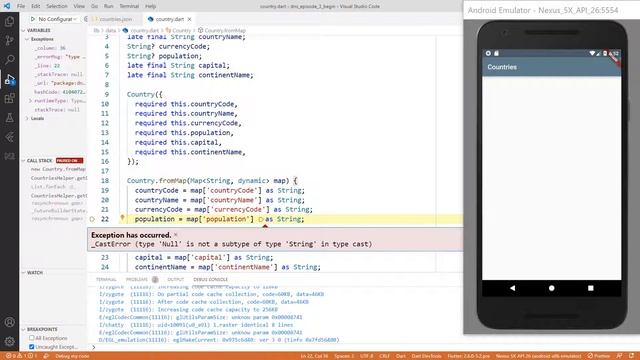Click the Flutter version status bar item
This screenshot has height=360, width=640.
pyautogui.click(x=468, y=356)
